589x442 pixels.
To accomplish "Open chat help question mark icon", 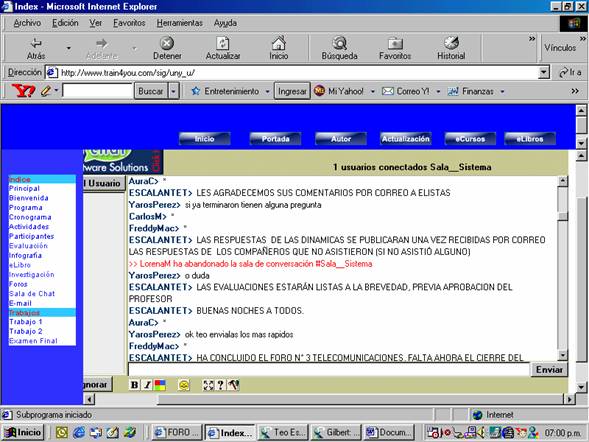I will 220,385.
